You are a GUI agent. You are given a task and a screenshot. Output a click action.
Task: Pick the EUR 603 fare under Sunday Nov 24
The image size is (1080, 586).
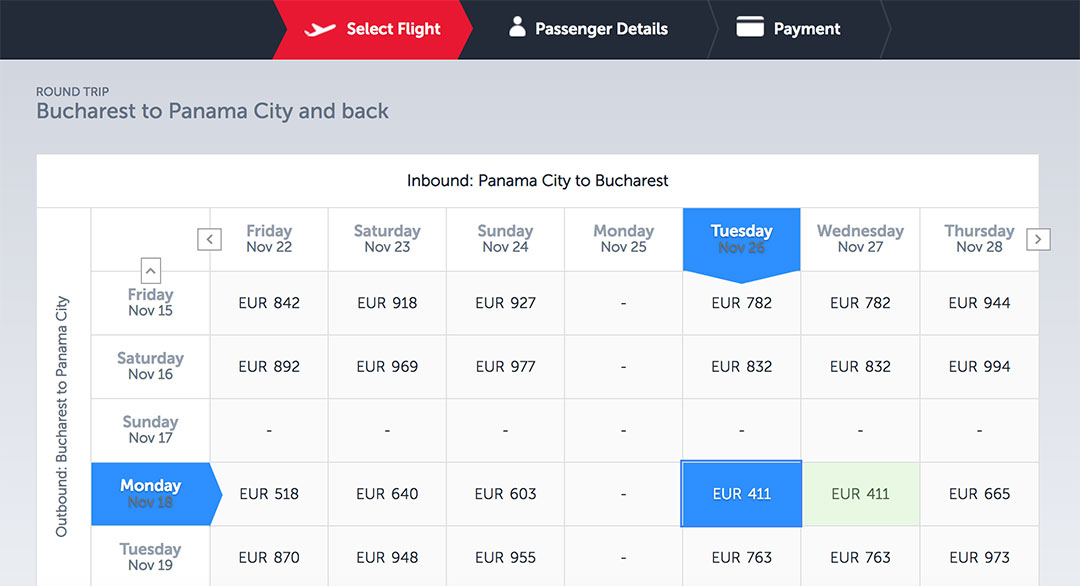504,493
